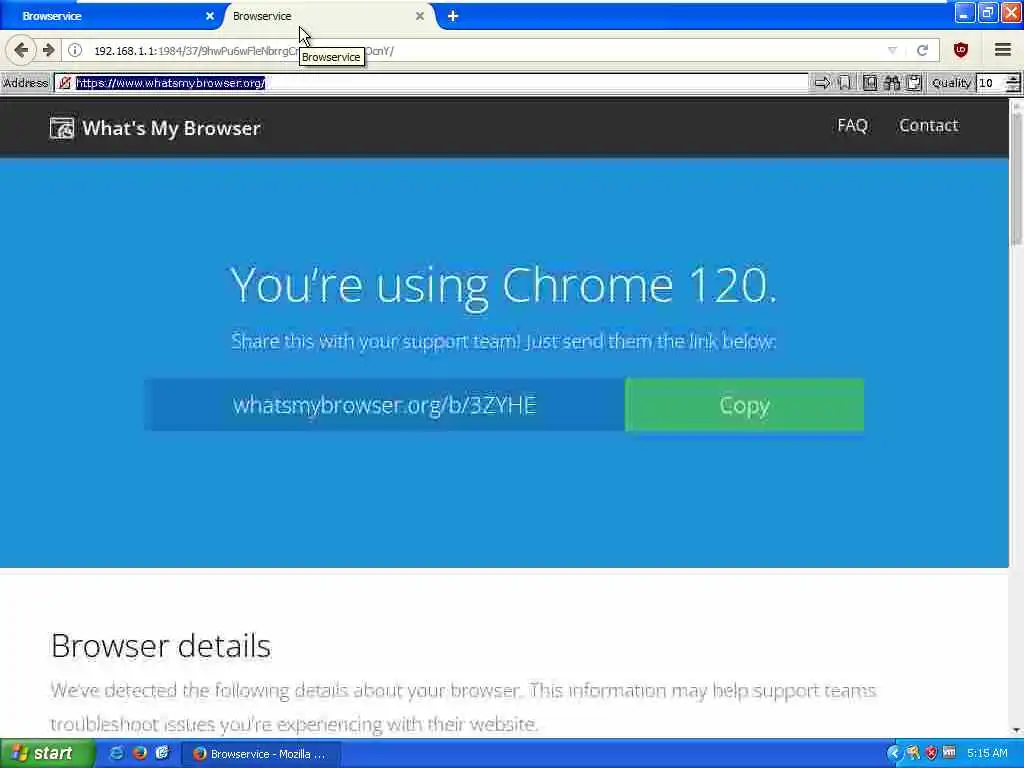Click the Browservice Go arrow icon

click(x=822, y=83)
